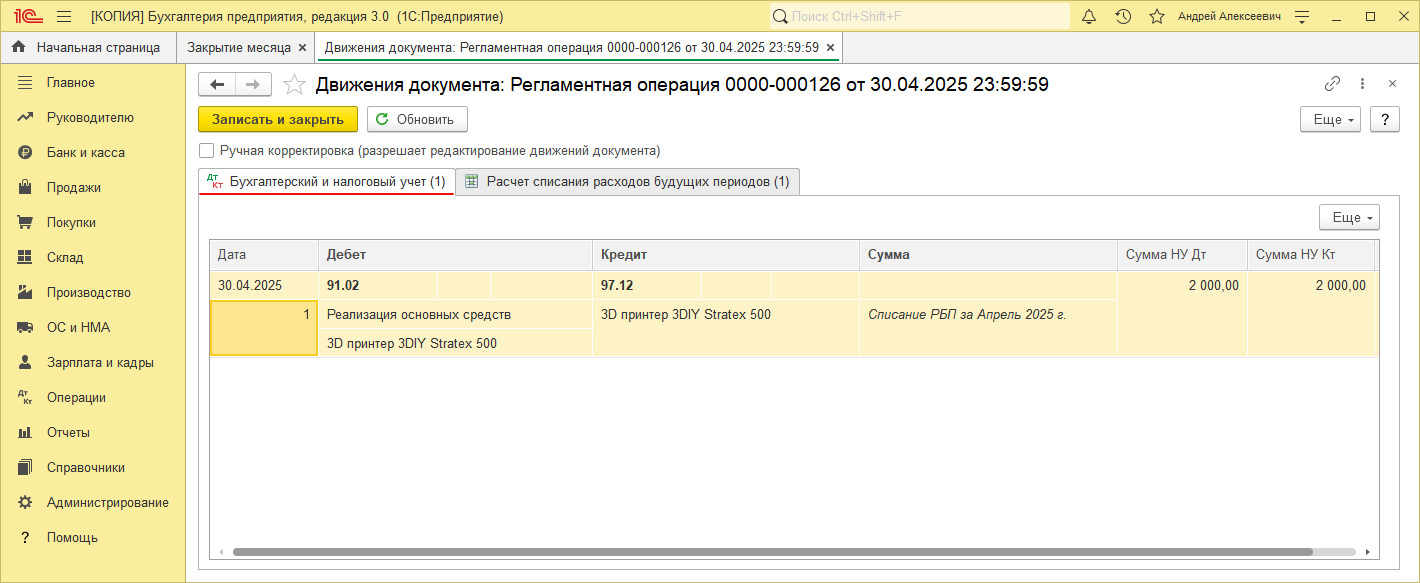Open Покупки section
This screenshot has height=583, width=1420.
(x=92, y=222)
